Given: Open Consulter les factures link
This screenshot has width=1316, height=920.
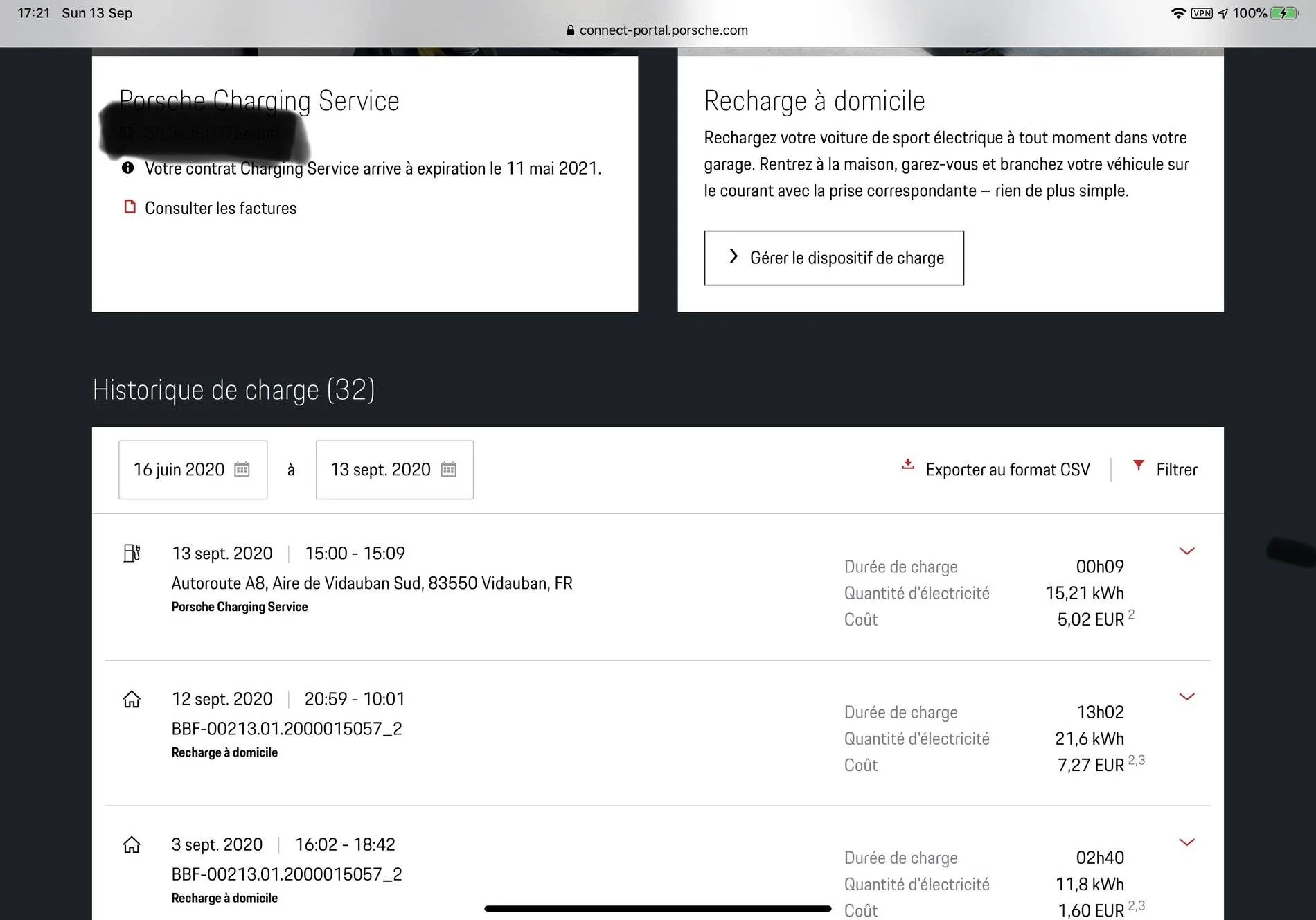Looking at the screenshot, I should tap(220, 208).
